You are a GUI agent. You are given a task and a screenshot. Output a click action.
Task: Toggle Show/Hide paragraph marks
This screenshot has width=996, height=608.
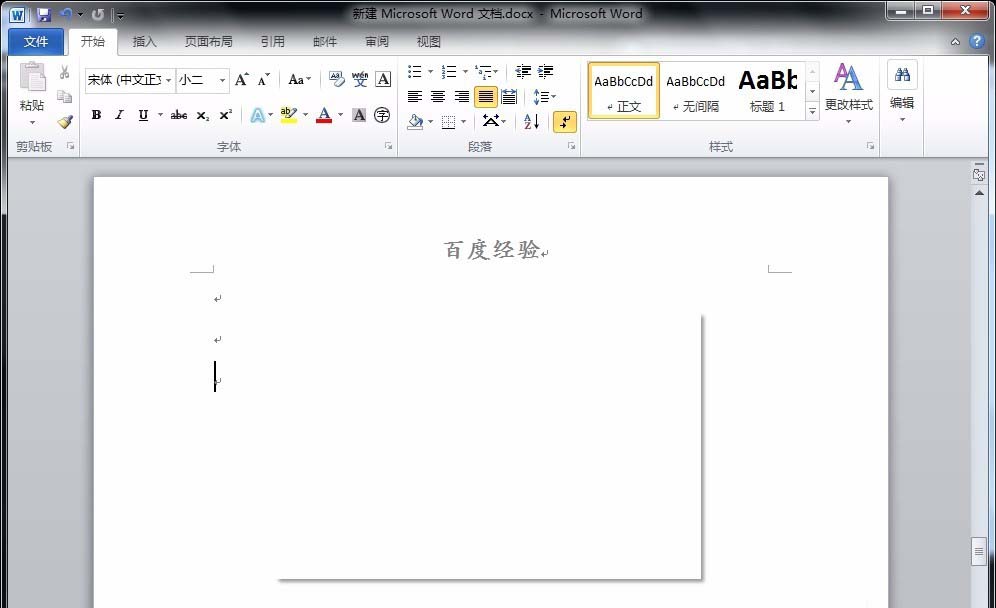pyautogui.click(x=565, y=121)
